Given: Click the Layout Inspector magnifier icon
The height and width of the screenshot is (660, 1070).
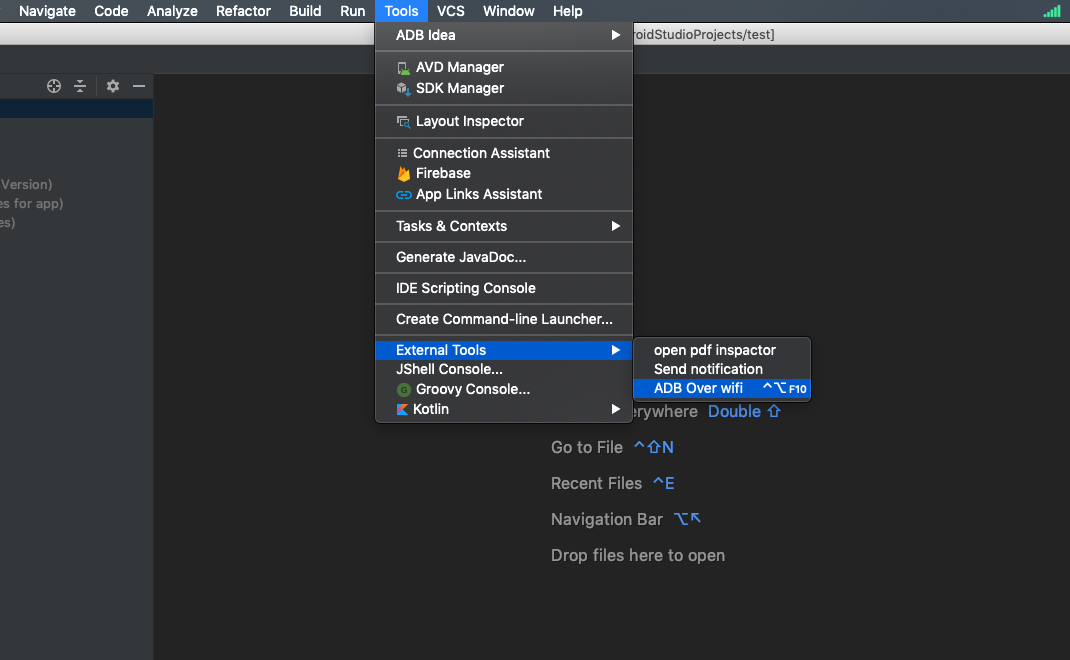Looking at the screenshot, I should click(x=403, y=121).
